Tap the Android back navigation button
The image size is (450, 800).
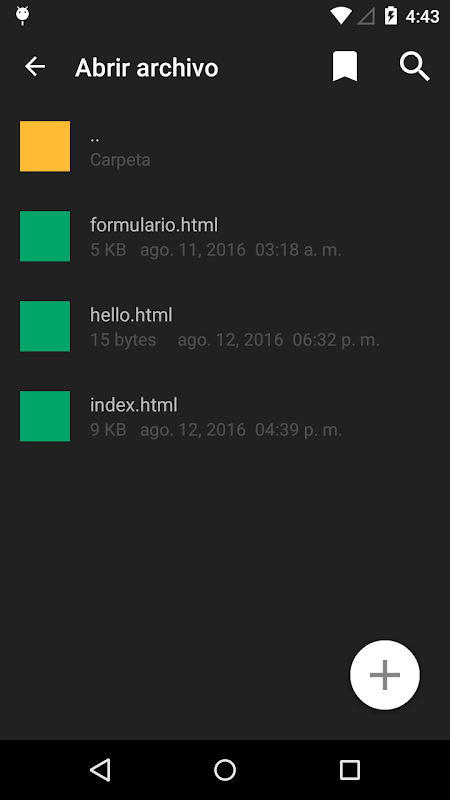click(x=100, y=769)
